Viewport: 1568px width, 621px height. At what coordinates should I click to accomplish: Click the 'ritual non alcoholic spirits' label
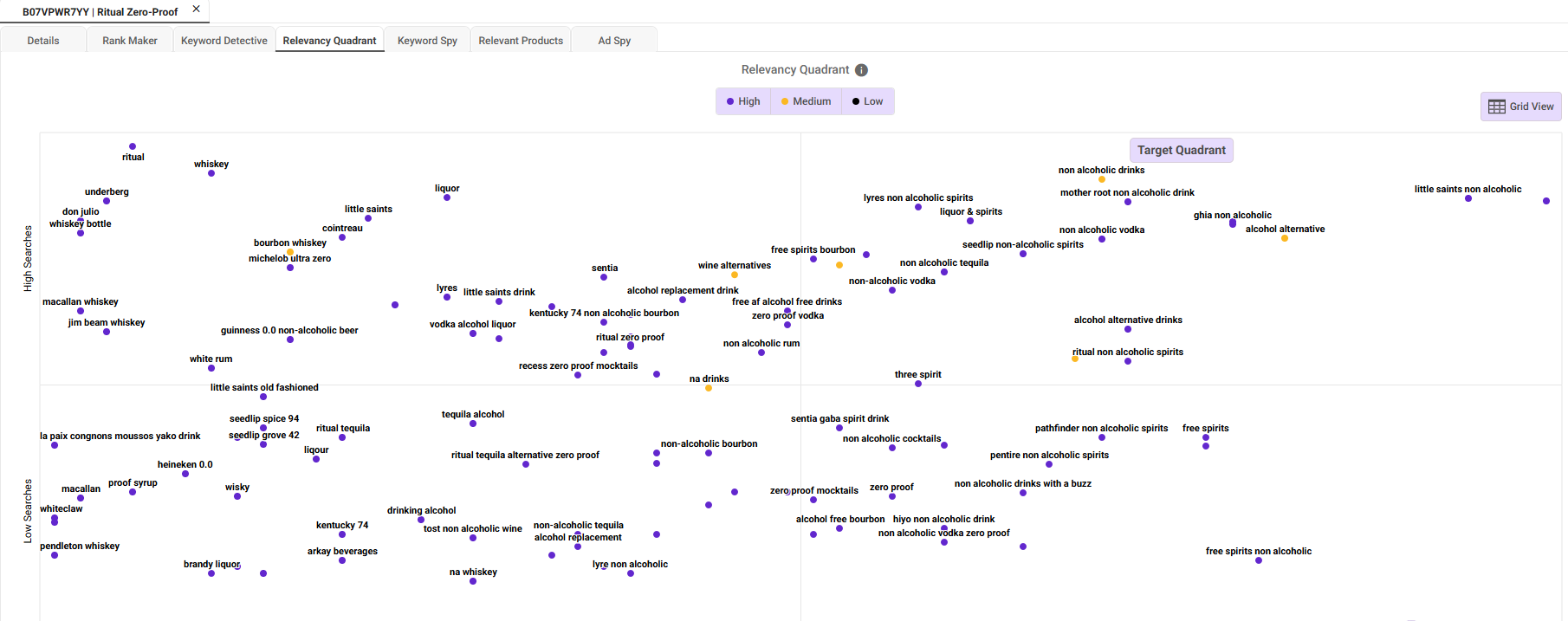[1127, 352]
